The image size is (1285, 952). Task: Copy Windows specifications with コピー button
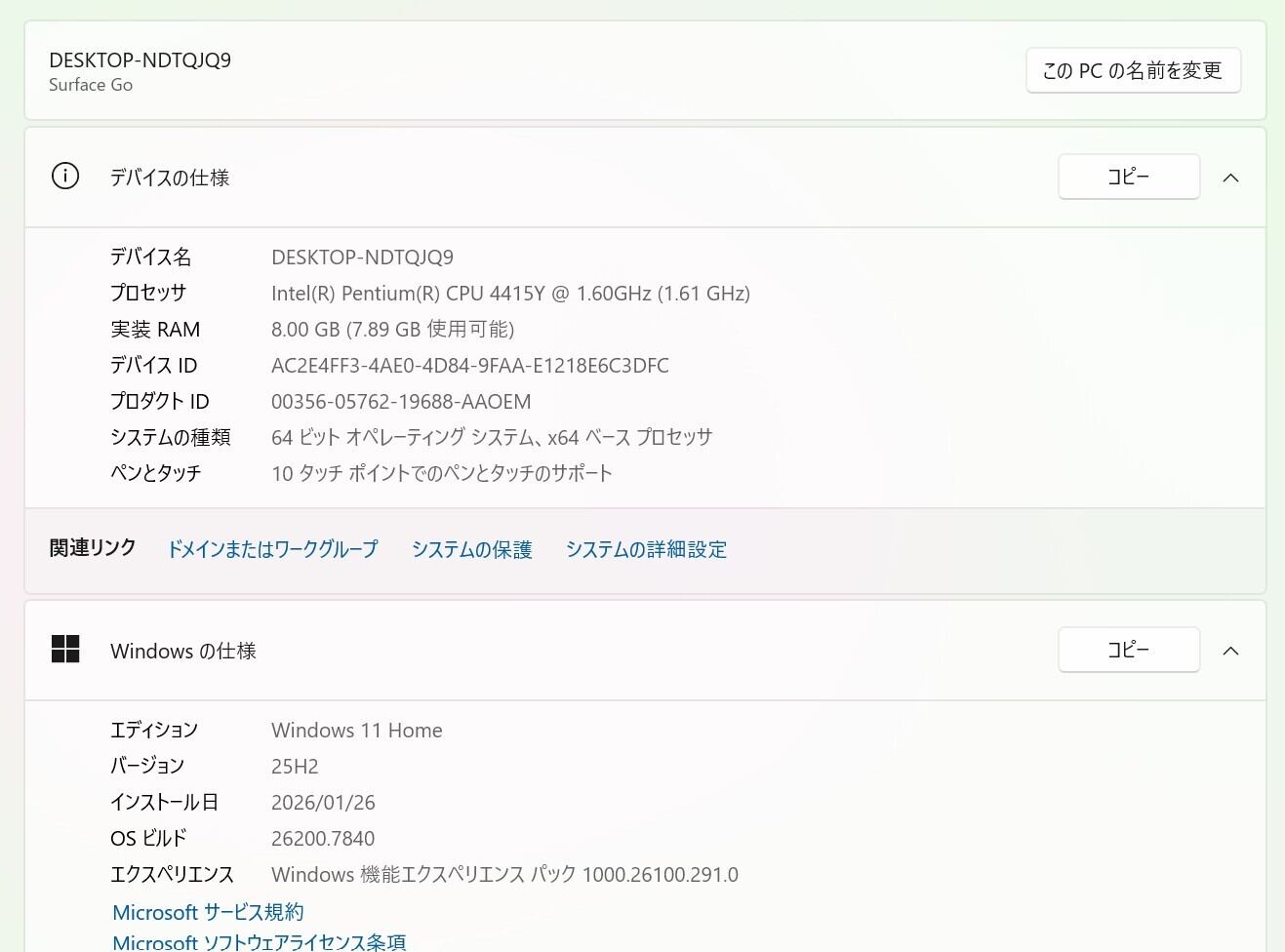coord(1129,650)
